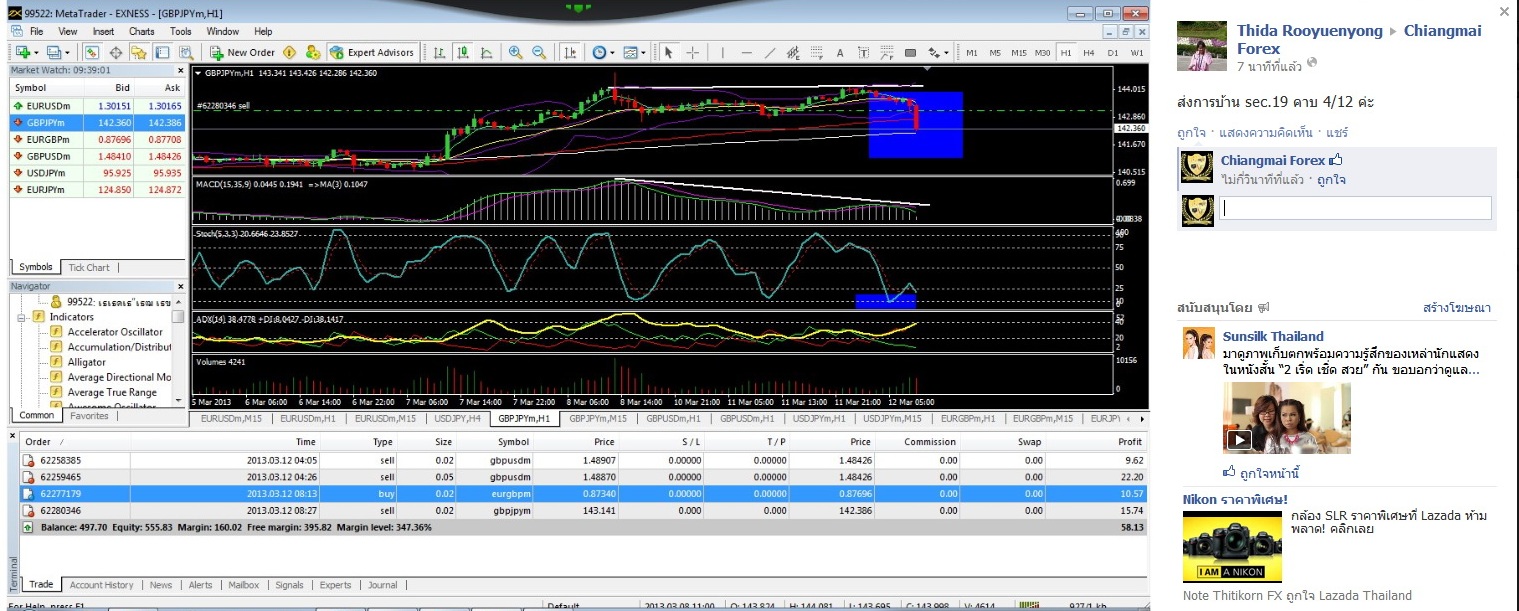This screenshot has height=611, width=1519.
Task: Select the Text Label tool
Action: (863, 52)
